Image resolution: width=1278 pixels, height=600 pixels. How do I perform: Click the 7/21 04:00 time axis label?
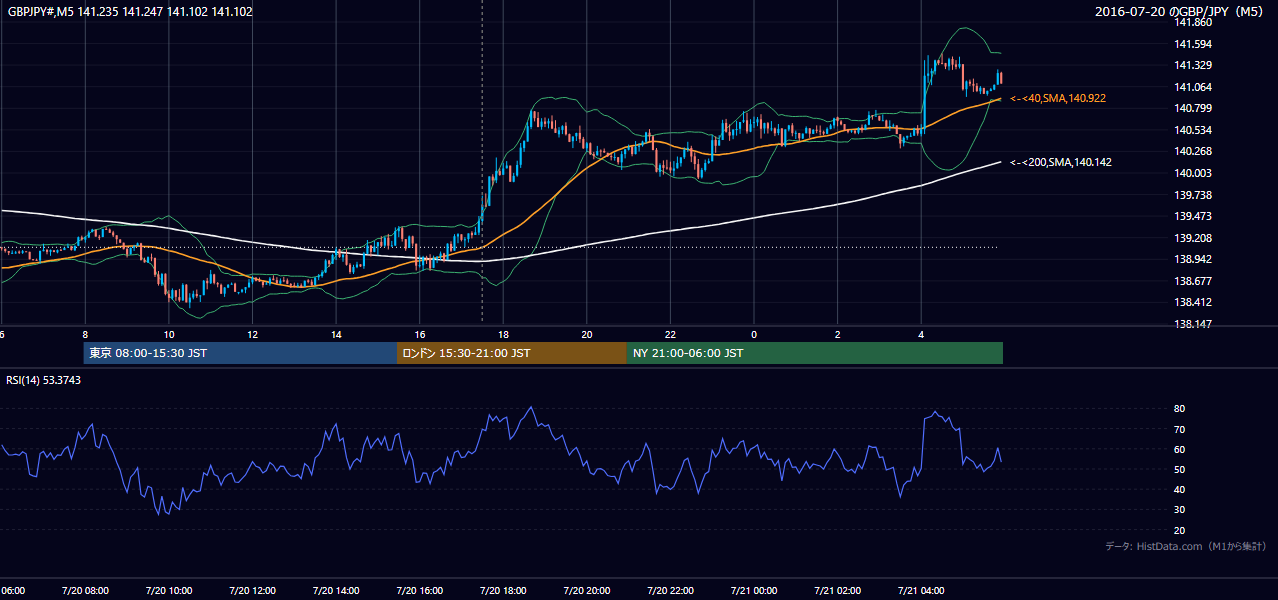(921, 590)
